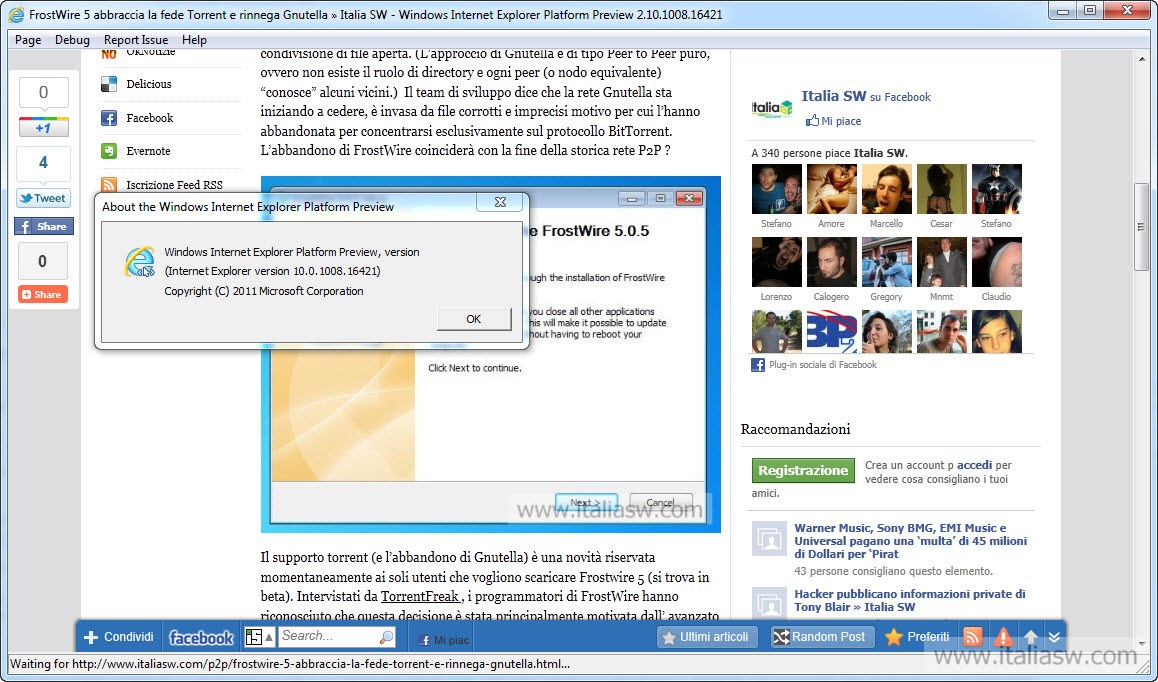Click the Delicious bookmark icon in sidebar
The width and height of the screenshot is (1158, 682).
[x=109, y=84]
